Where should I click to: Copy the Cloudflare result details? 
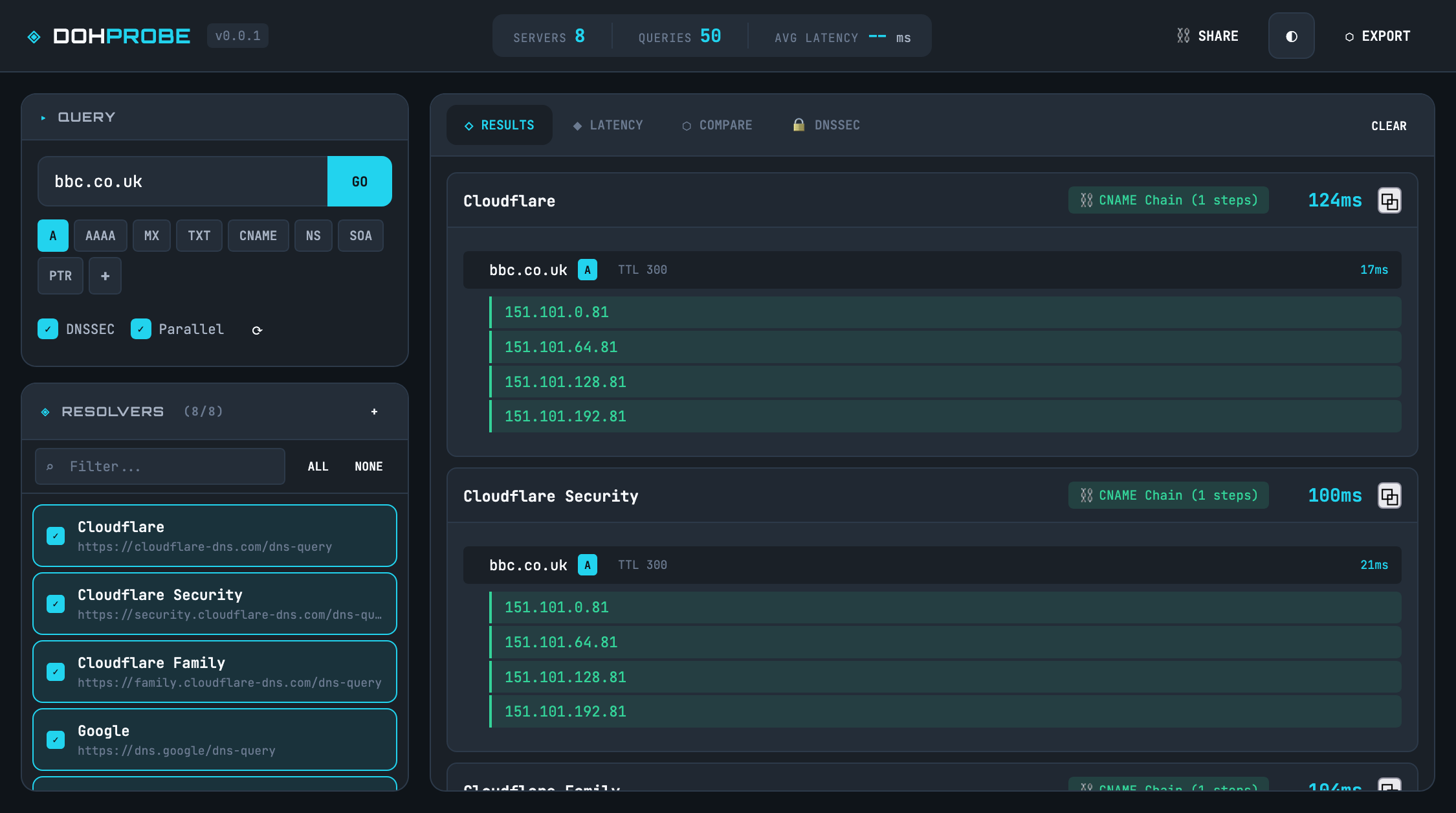1389,201
